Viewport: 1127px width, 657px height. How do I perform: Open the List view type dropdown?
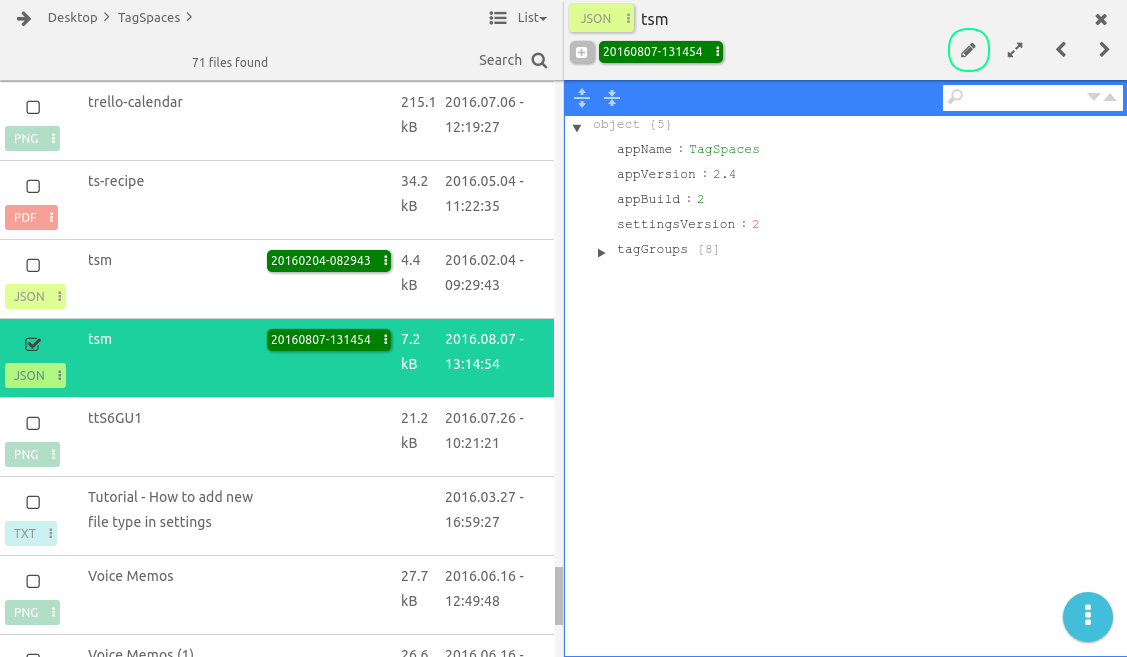click(x=521, y=17)
